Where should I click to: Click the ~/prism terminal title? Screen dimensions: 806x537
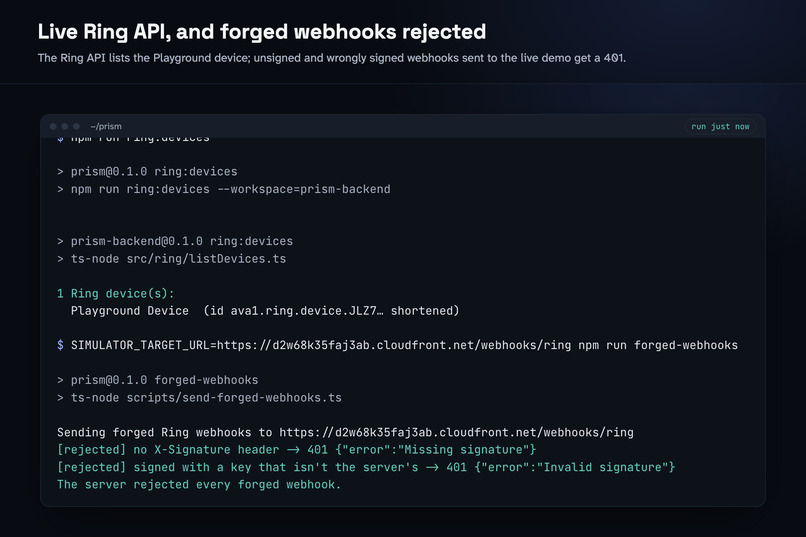[x=106, y=126]
